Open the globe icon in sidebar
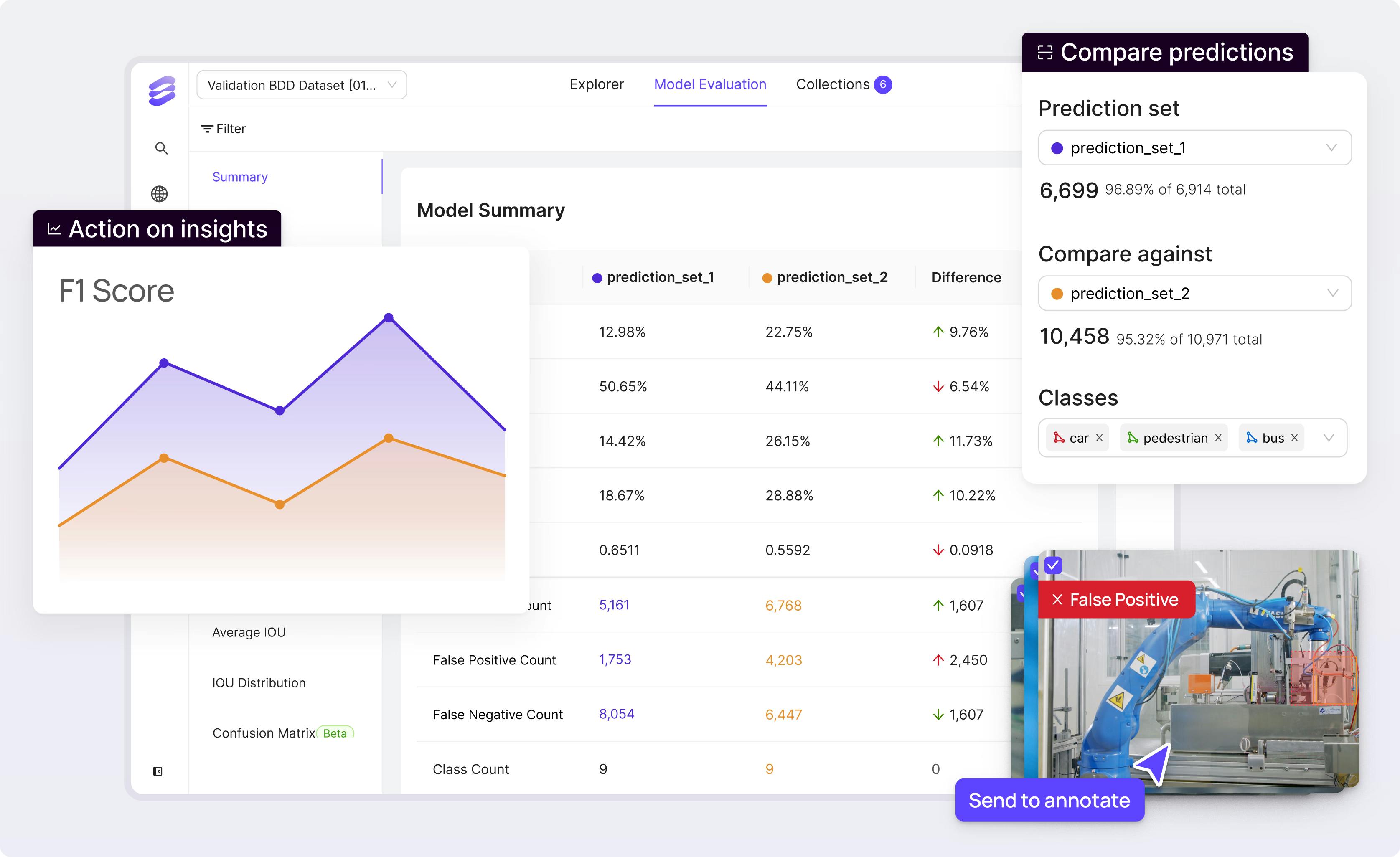This screenshot has height=857, width=1400. click(x=159, y=194)
